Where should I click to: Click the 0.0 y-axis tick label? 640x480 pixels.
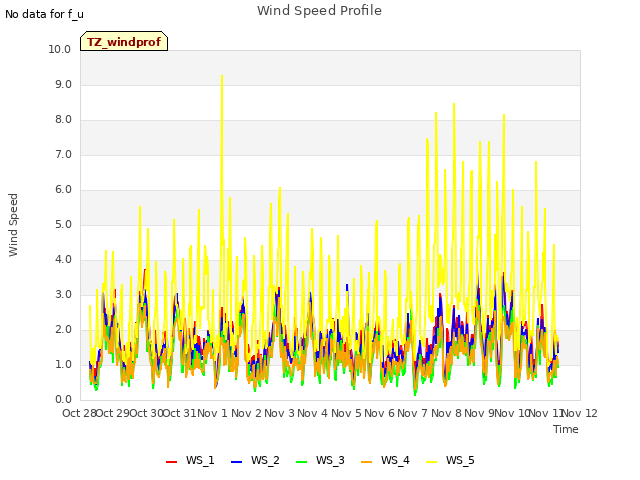(63, 400)
